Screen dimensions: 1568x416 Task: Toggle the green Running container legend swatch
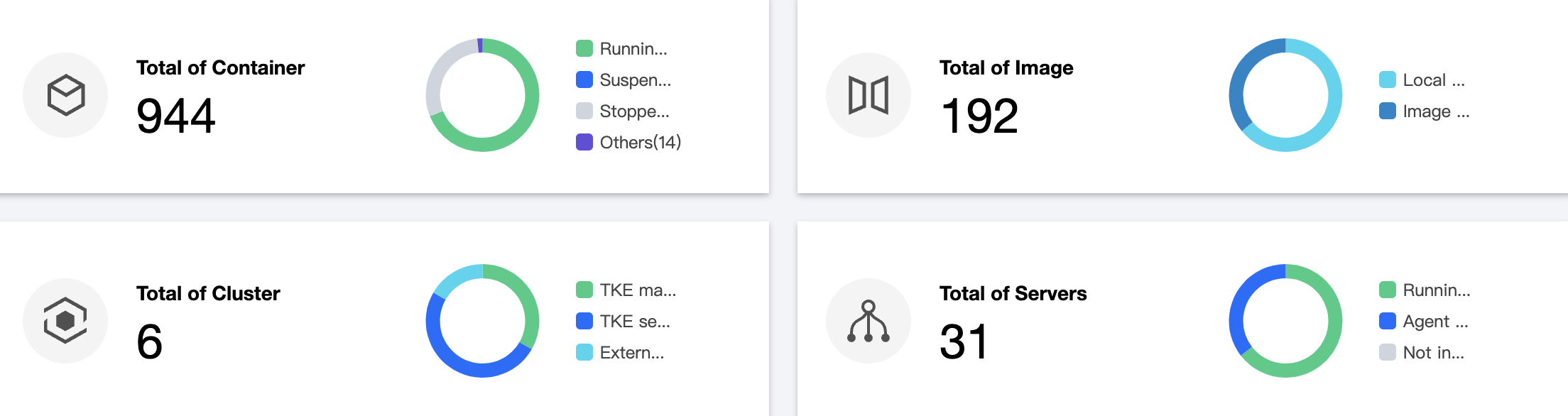coord(584,49)
